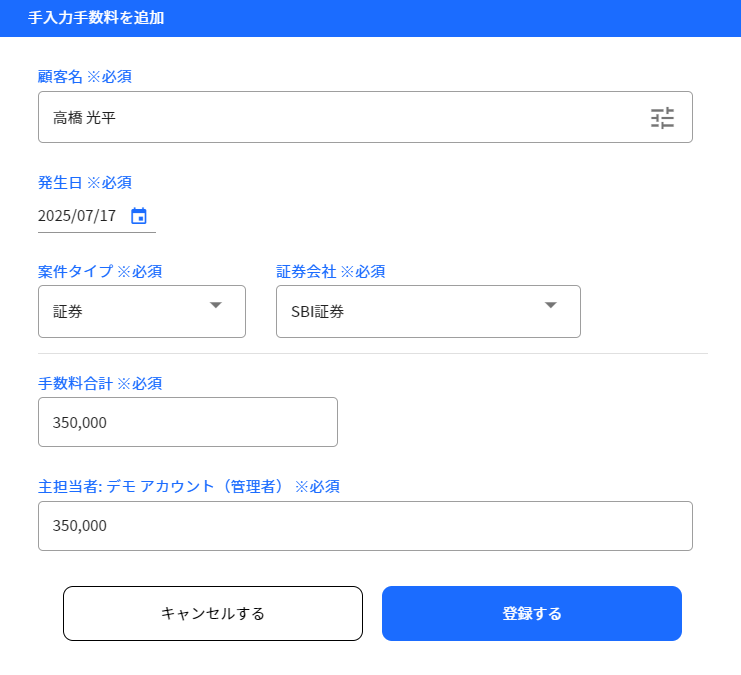Click the 主担当者: デモ アカウント label
Viewport: 741px width, 675px height.
tap(189, 486)
